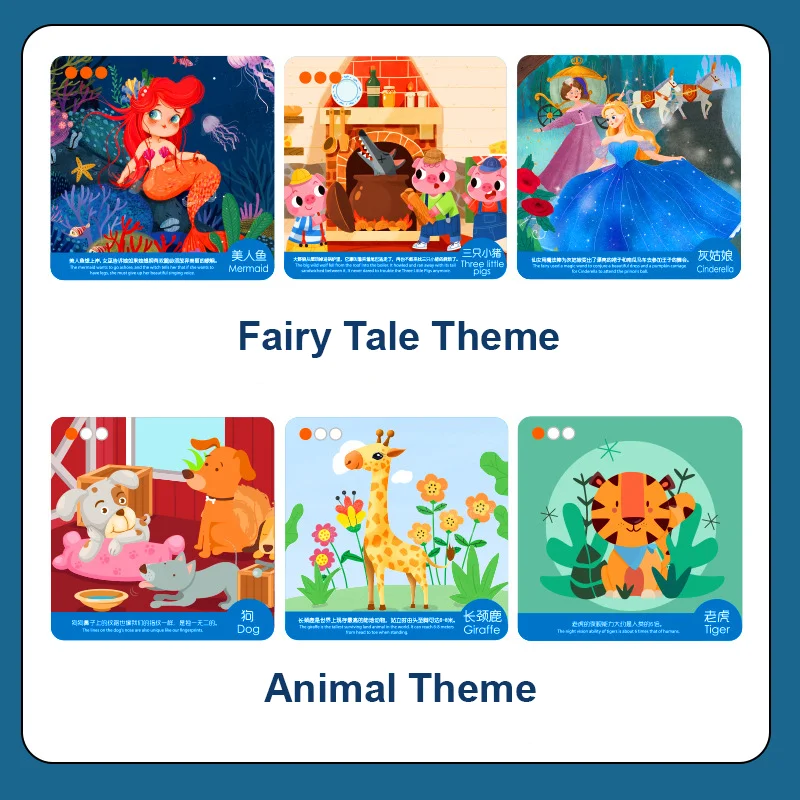Click the Animal Theme heading
The height and width of the screenshot is (800, 800).
click(x=400, y=688)
